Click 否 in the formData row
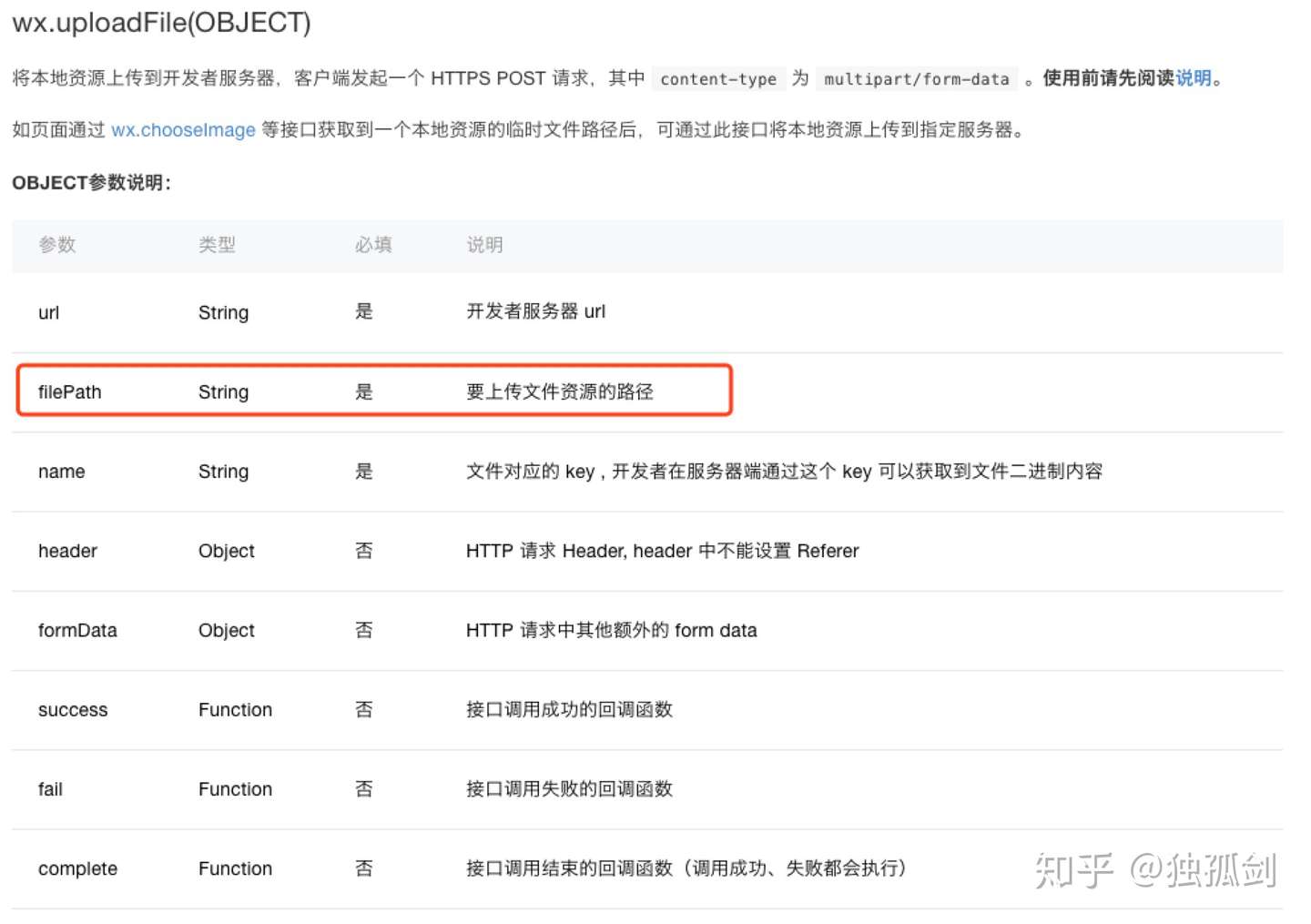Screen dimensions: 1311x924 364,629
